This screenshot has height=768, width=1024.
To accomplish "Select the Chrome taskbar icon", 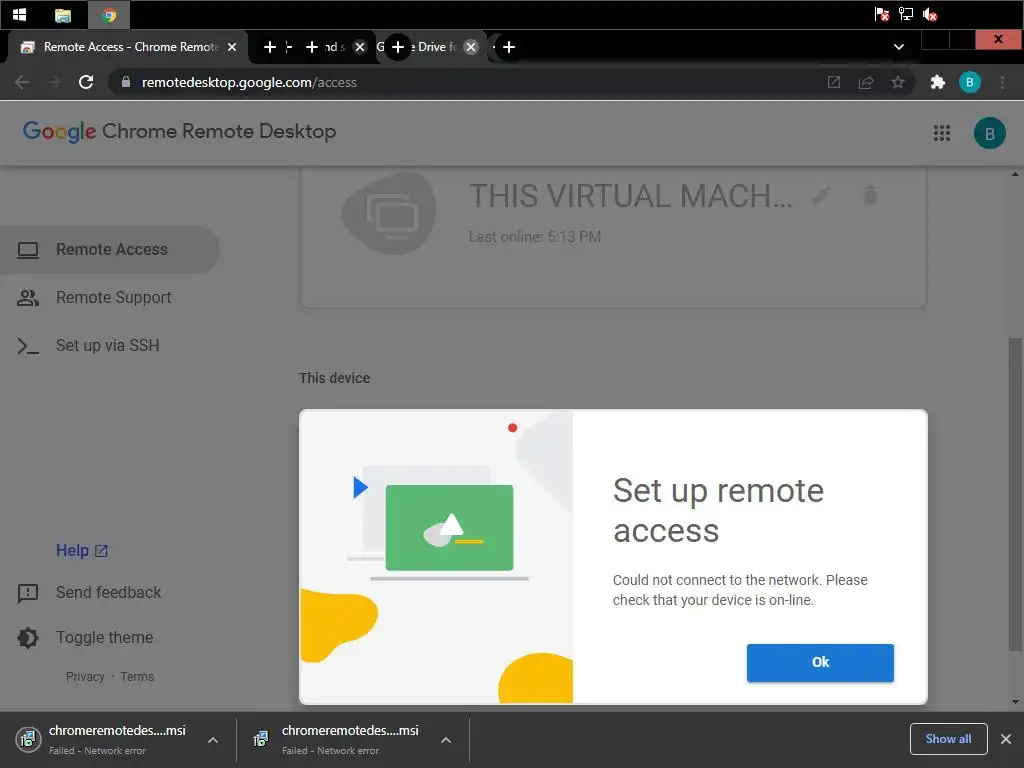I will (109, 15).
